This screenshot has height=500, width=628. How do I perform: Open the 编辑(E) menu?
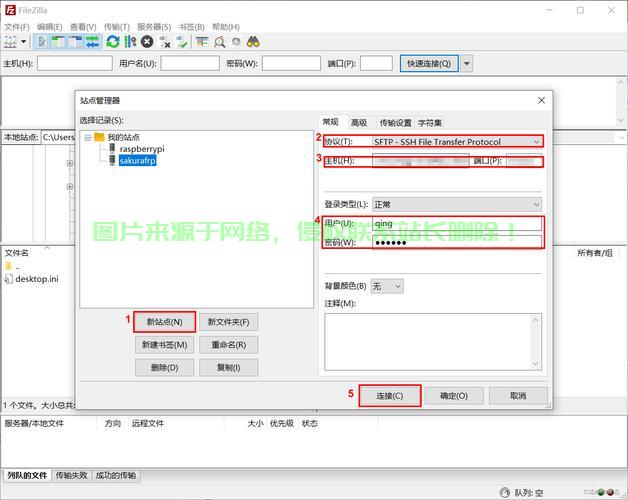click(x=50, y=27)
